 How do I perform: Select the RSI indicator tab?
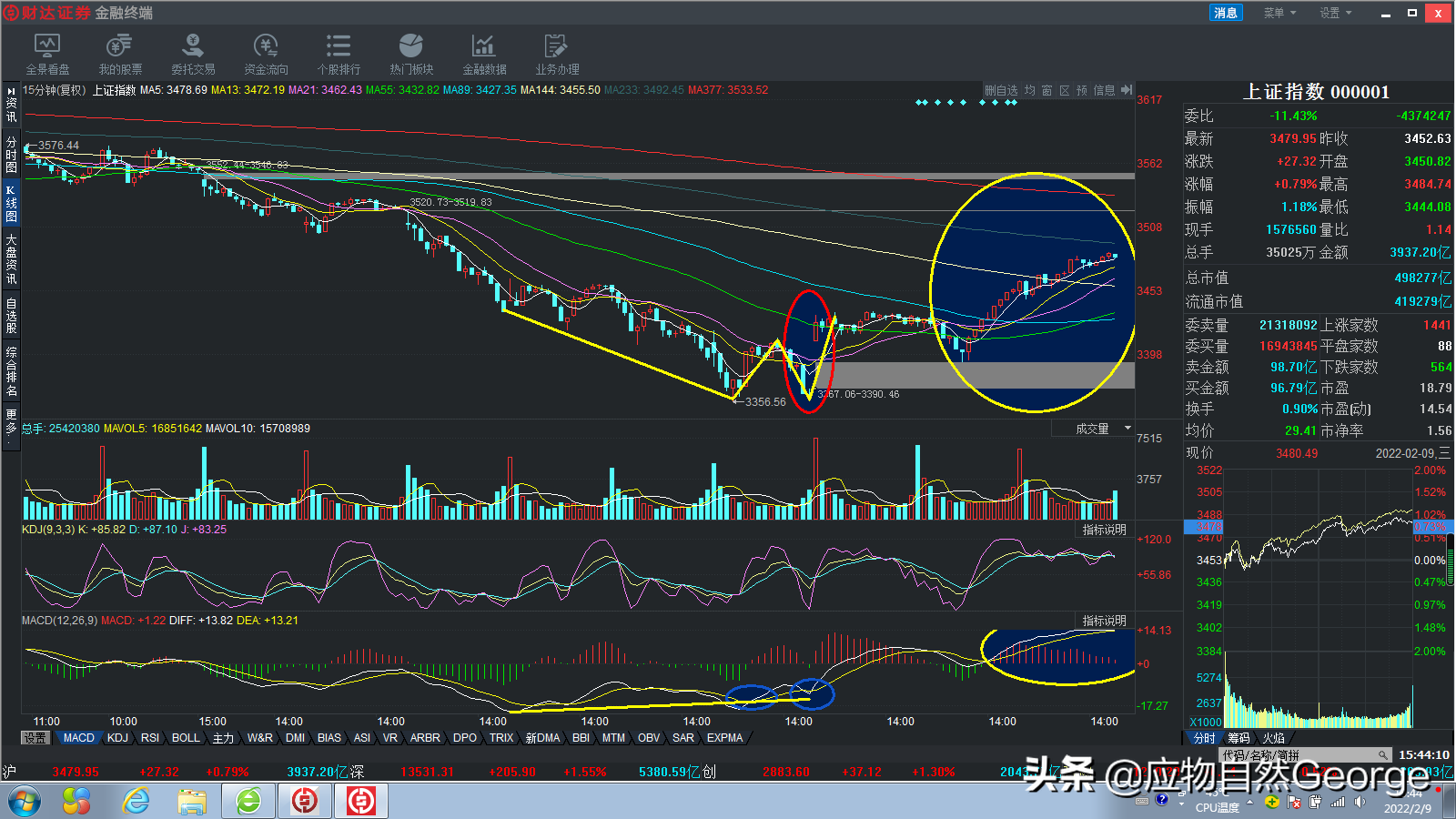(x=150, y=738)
